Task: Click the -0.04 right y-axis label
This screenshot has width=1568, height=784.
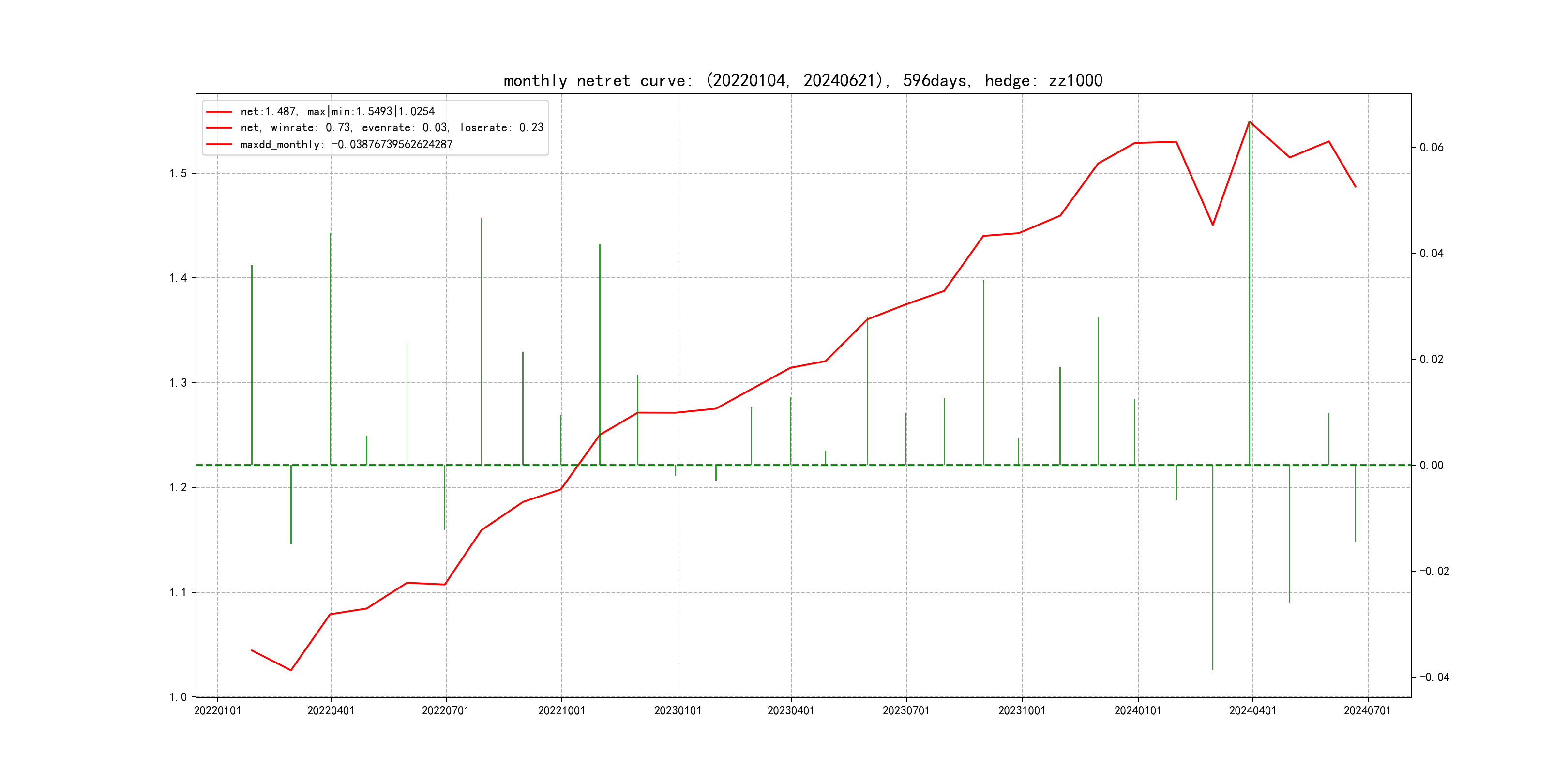Action: [1434, 677]
